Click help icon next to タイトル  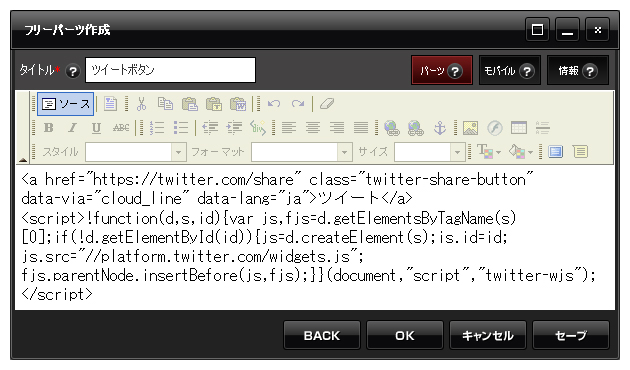pos(73,72)
